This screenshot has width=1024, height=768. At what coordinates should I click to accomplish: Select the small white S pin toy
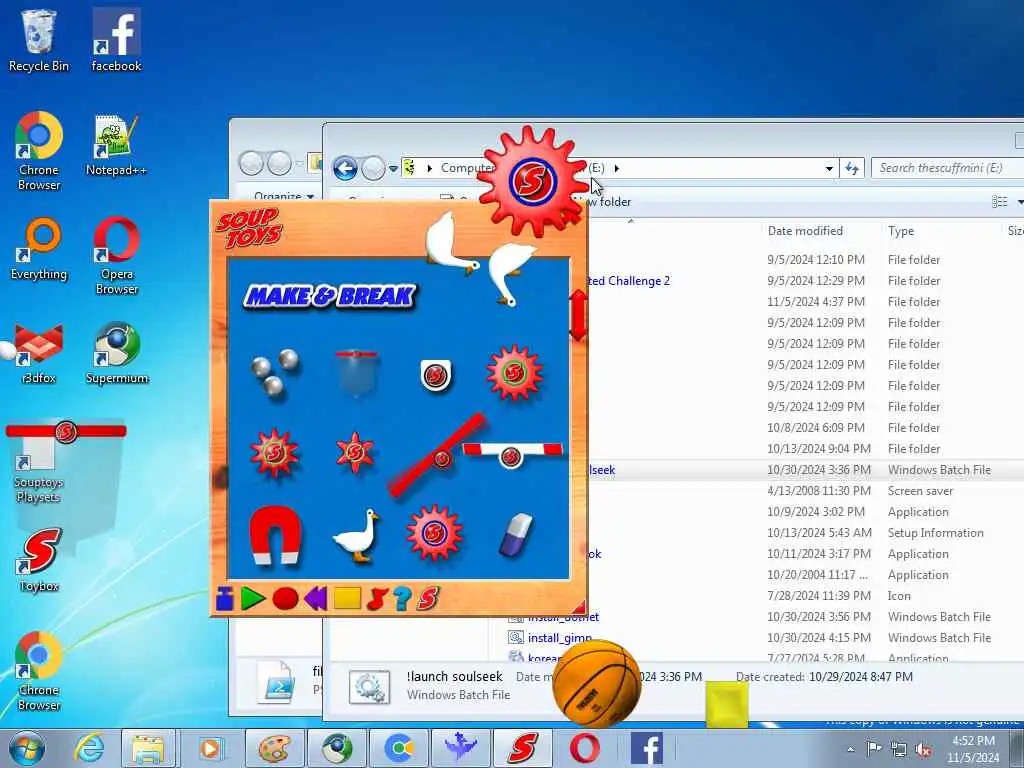pyautogui.click(x=436, y=375)
